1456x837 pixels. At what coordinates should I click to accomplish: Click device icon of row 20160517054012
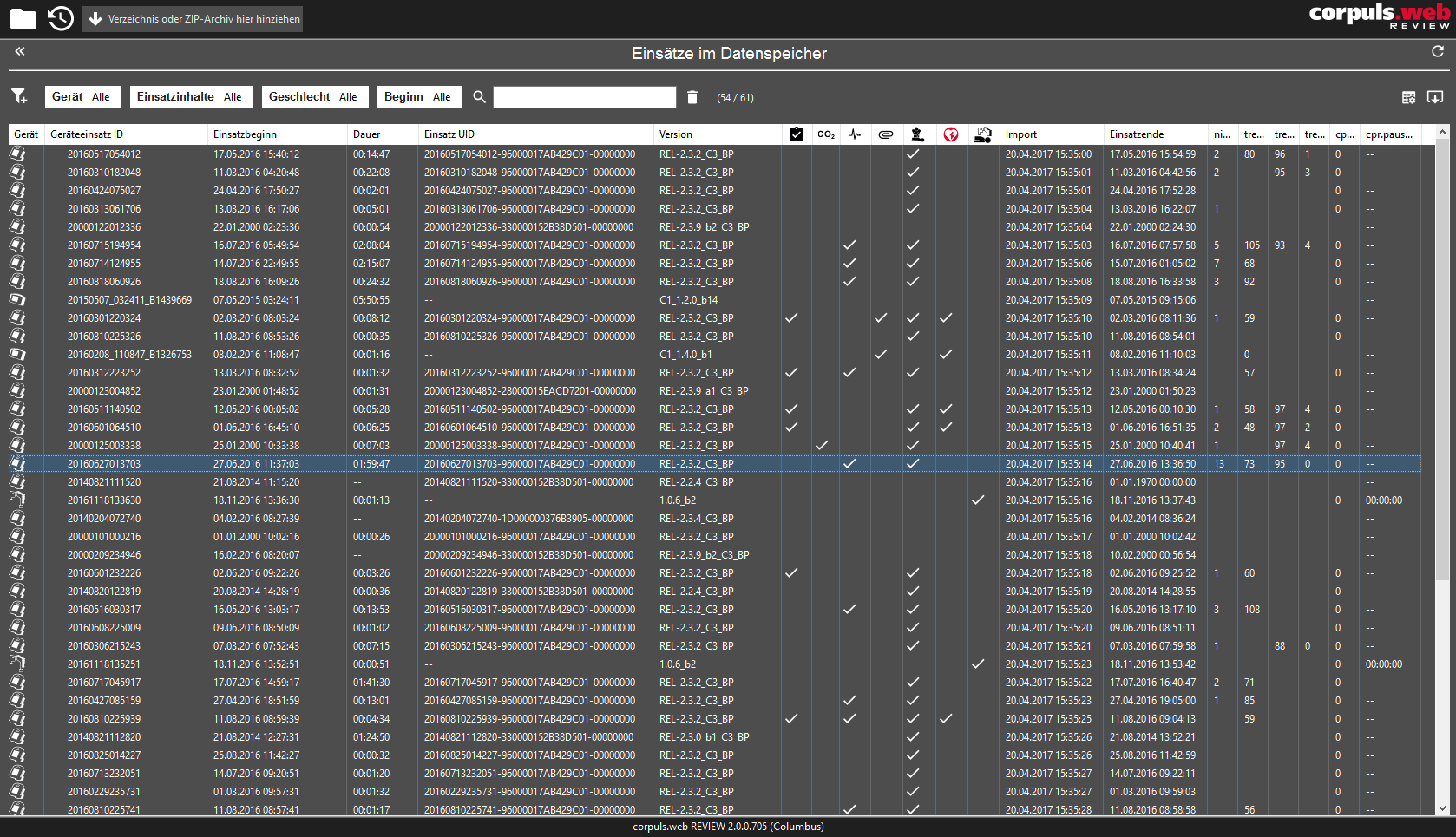click(17, 154)
